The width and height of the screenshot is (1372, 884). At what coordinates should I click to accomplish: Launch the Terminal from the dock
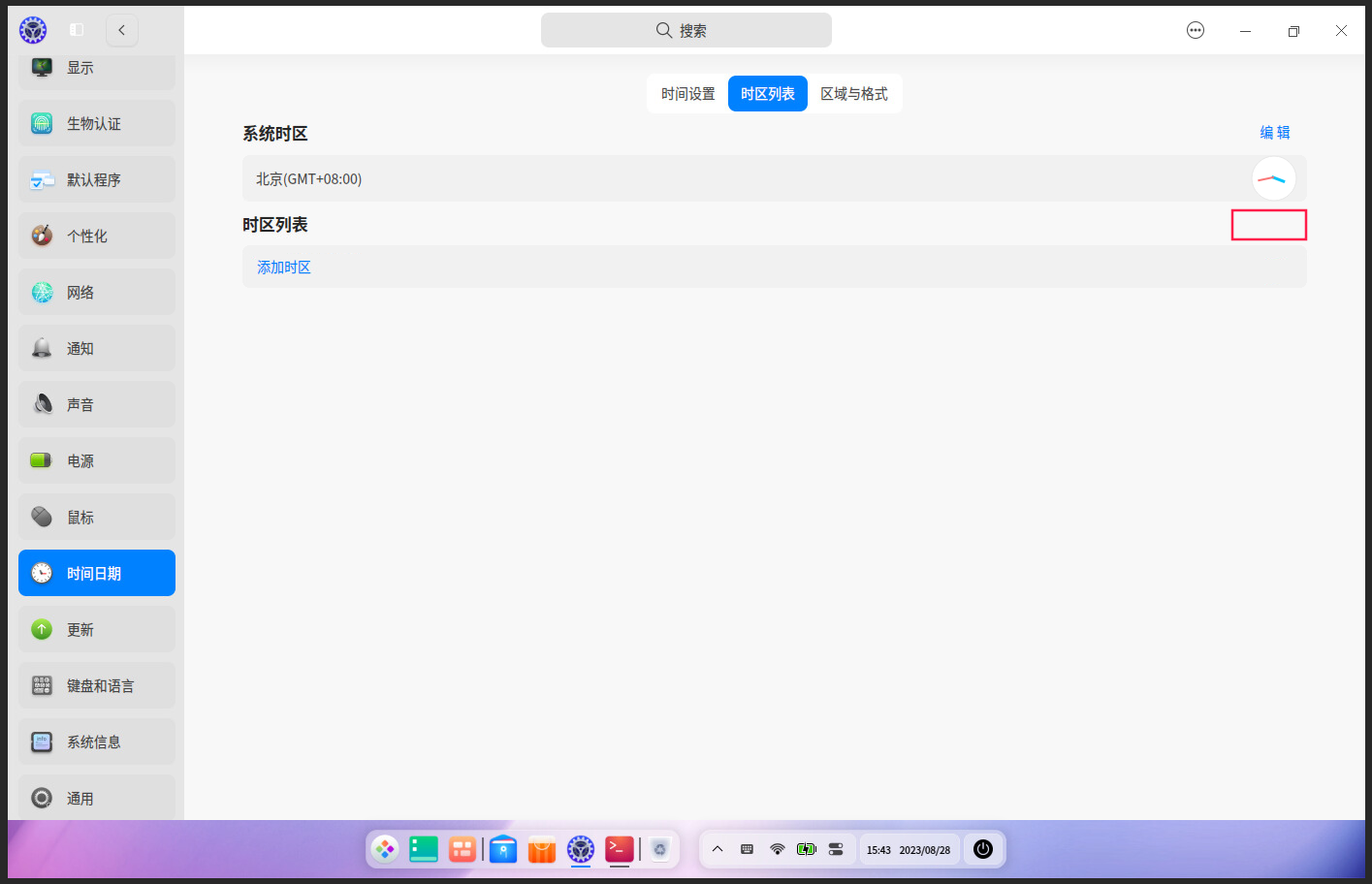click(x=619, y=849)
